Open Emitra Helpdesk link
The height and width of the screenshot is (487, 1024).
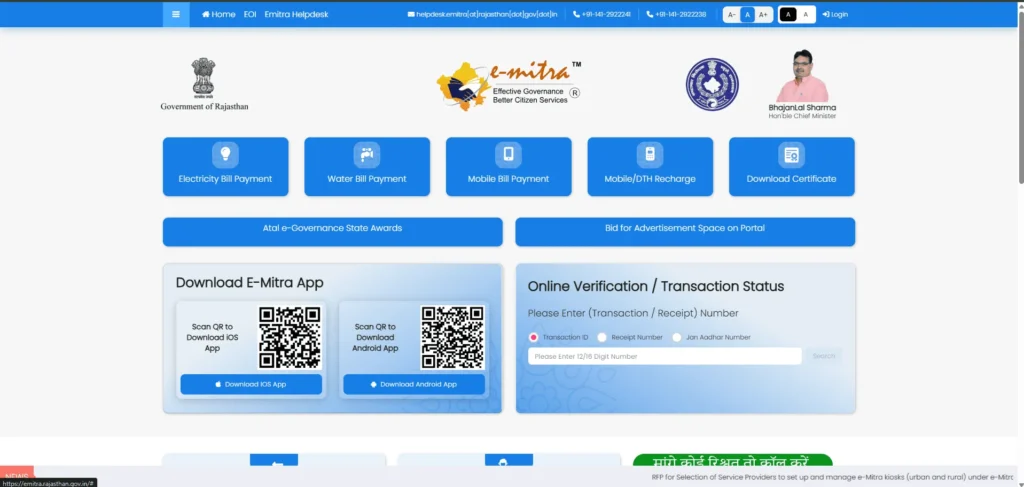coord(296,14)
